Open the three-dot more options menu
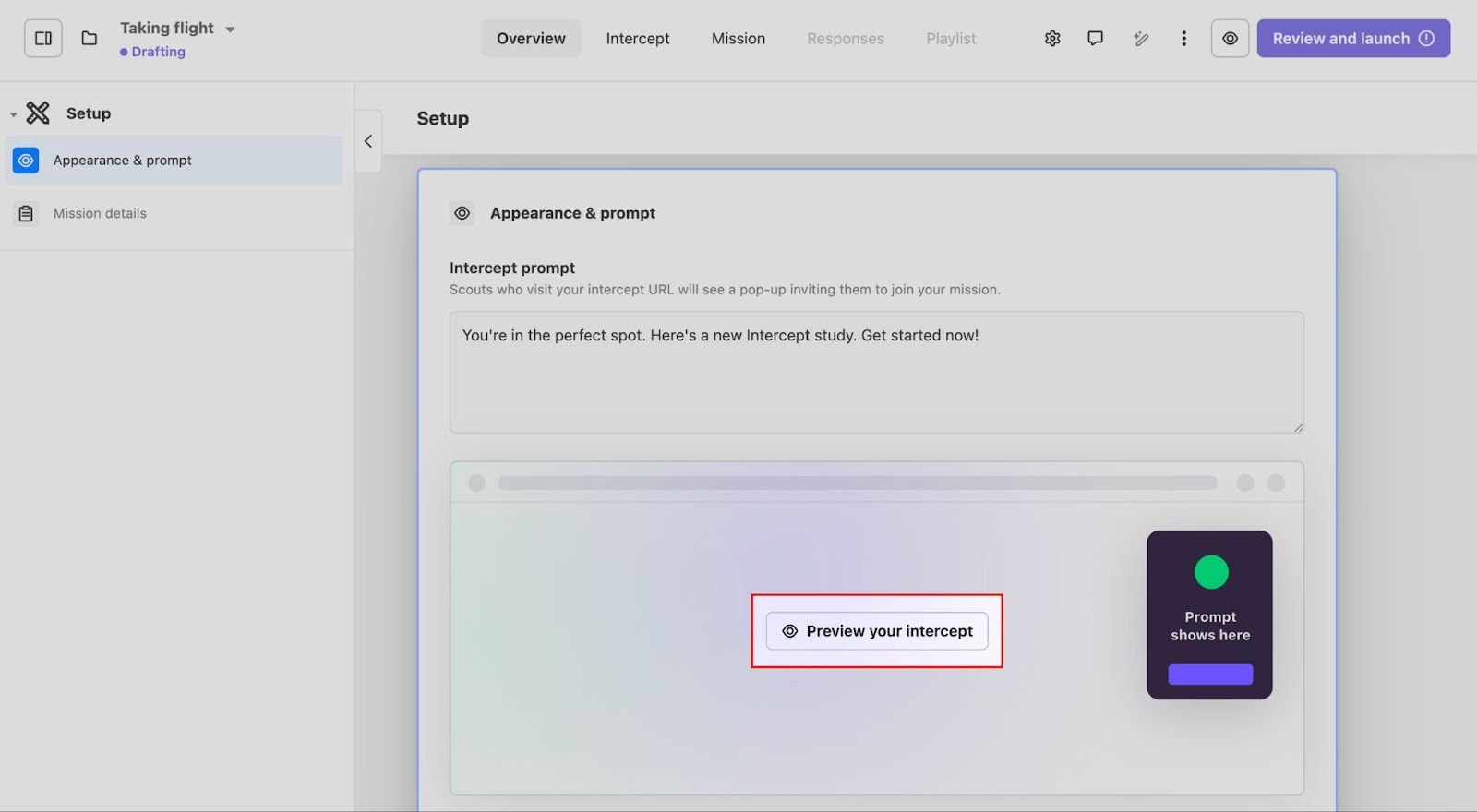This screenshot has height=812, width=1477. pyautogui.click(x=1183, y=39)
